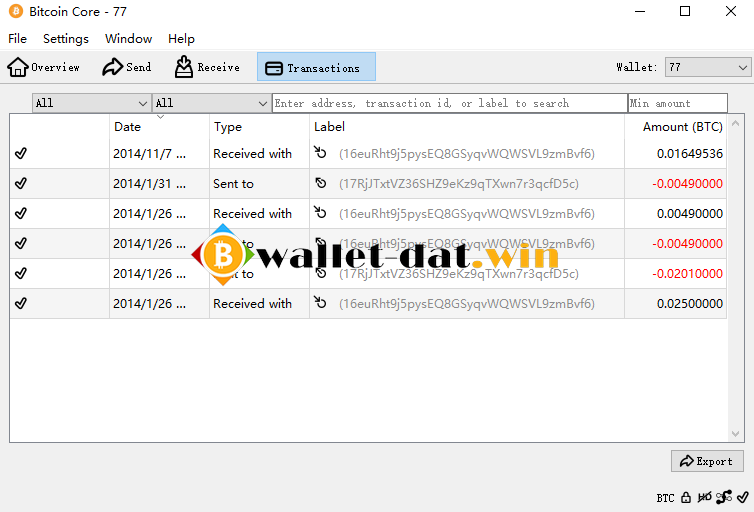Viewport: 754px width, 512px height.
Task: Select the amount 0.02500000
Action: [x=690, y=304]
